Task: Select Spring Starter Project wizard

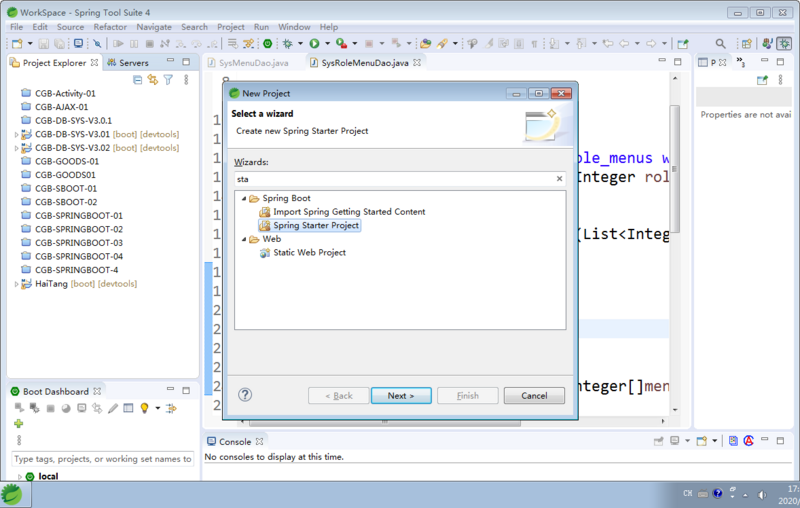Action: [x=310, y=225]
